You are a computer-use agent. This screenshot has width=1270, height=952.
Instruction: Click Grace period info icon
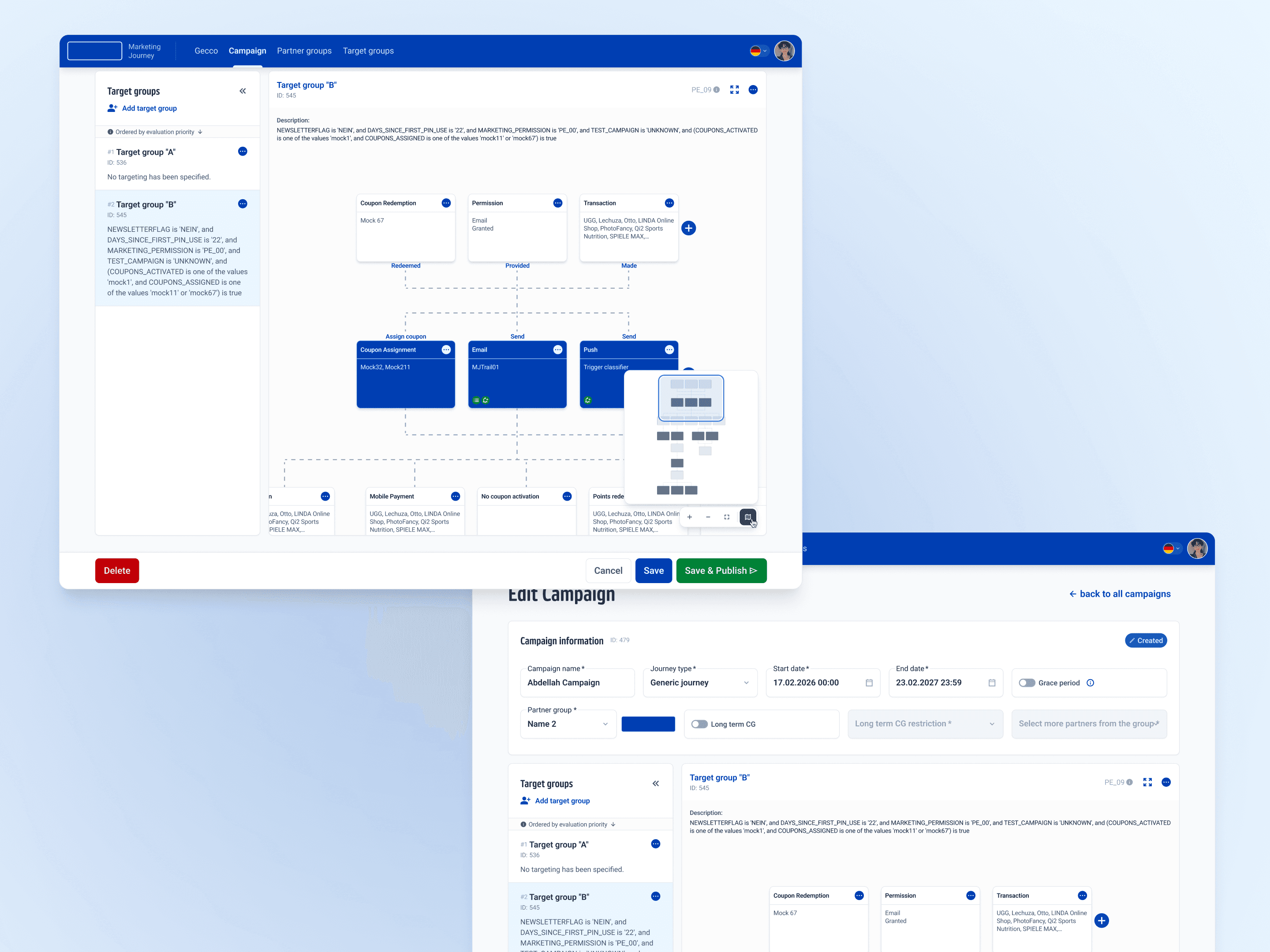[x=1090, y=683]
